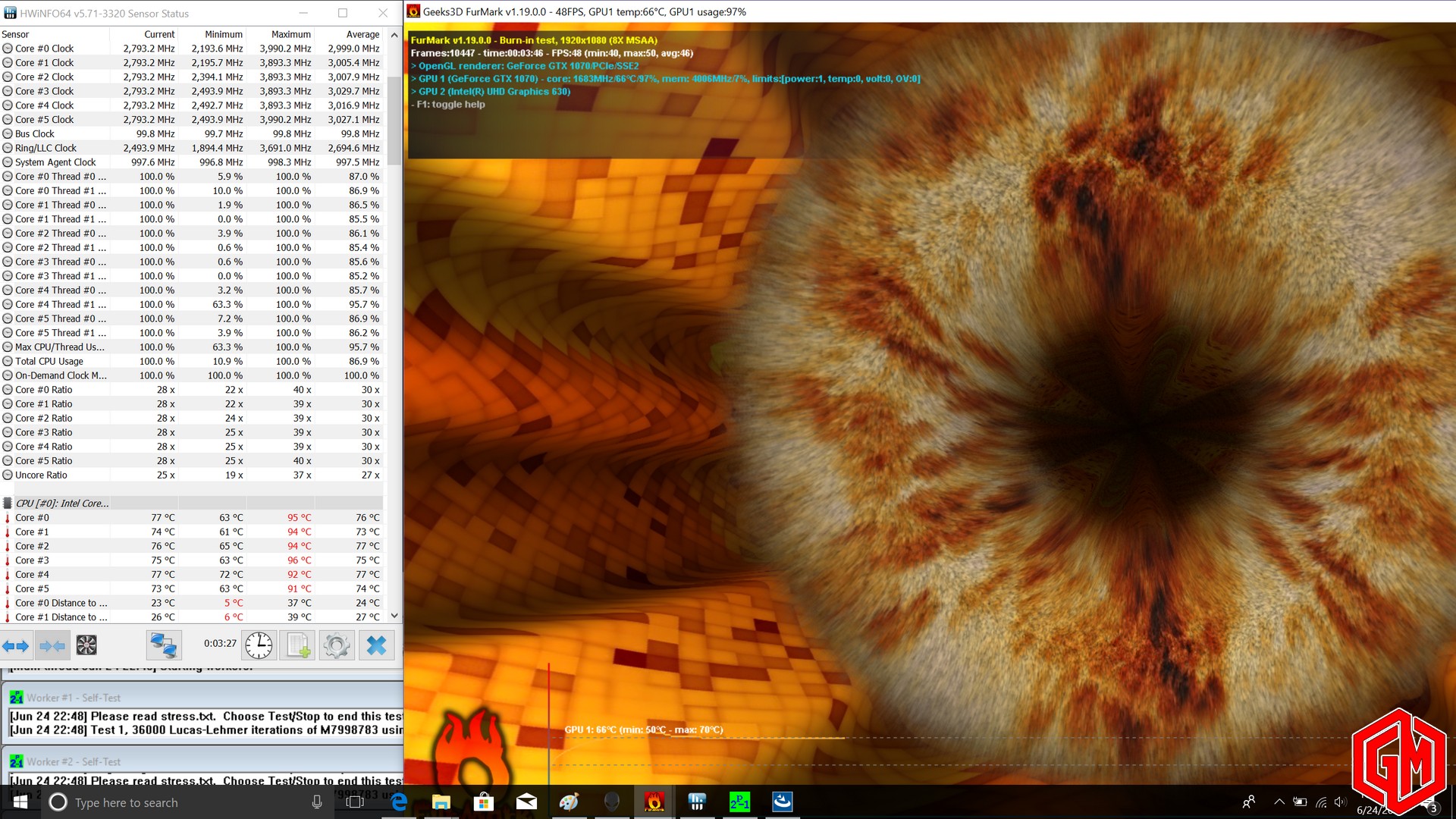Open HWiNFO remote network monitors icon
The height and width of the screenshot is (819, 1456).
pos(164,645)
